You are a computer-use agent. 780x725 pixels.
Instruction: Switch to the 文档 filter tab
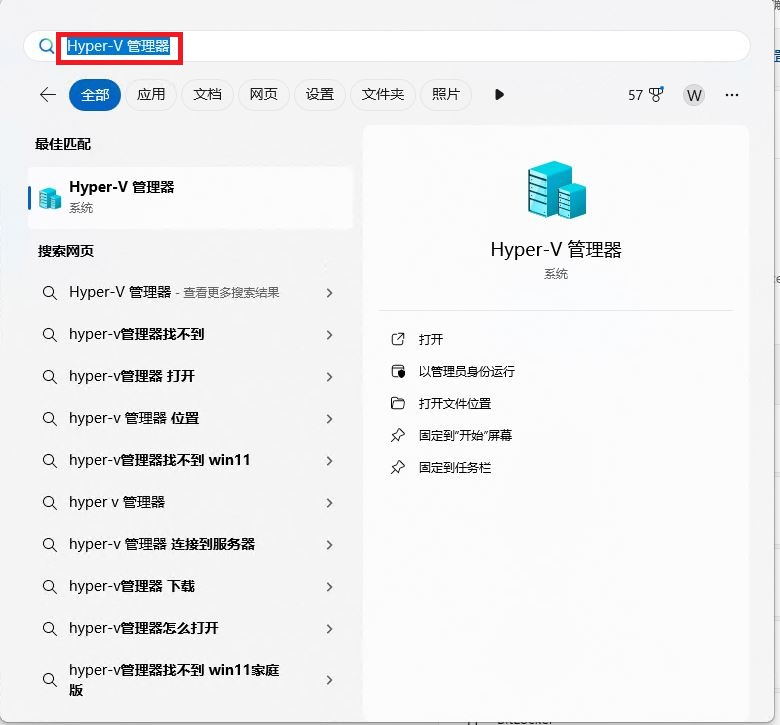pyautogui.click(x=207, y=95)
